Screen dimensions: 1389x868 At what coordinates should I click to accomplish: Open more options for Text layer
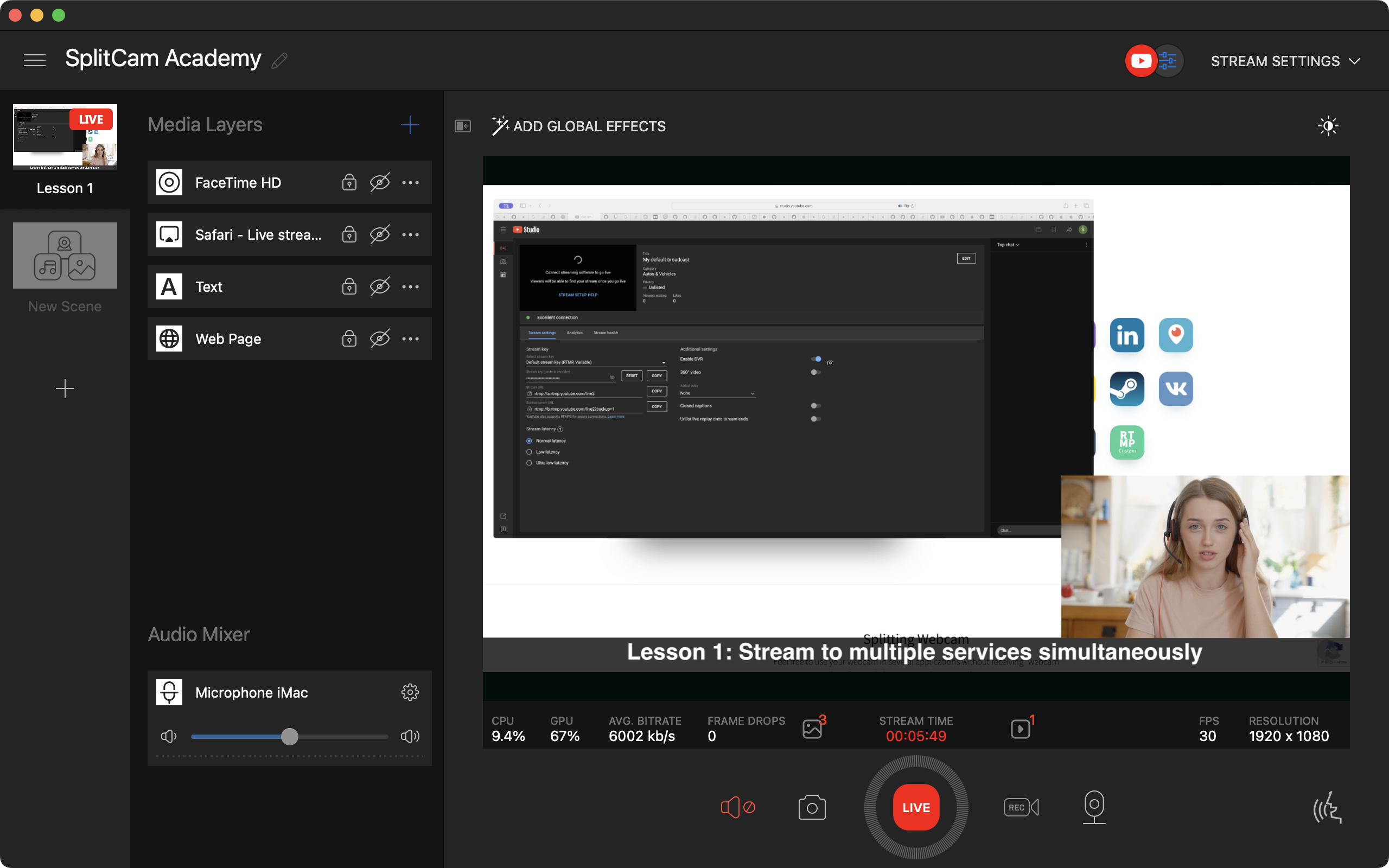click(410, 286)
